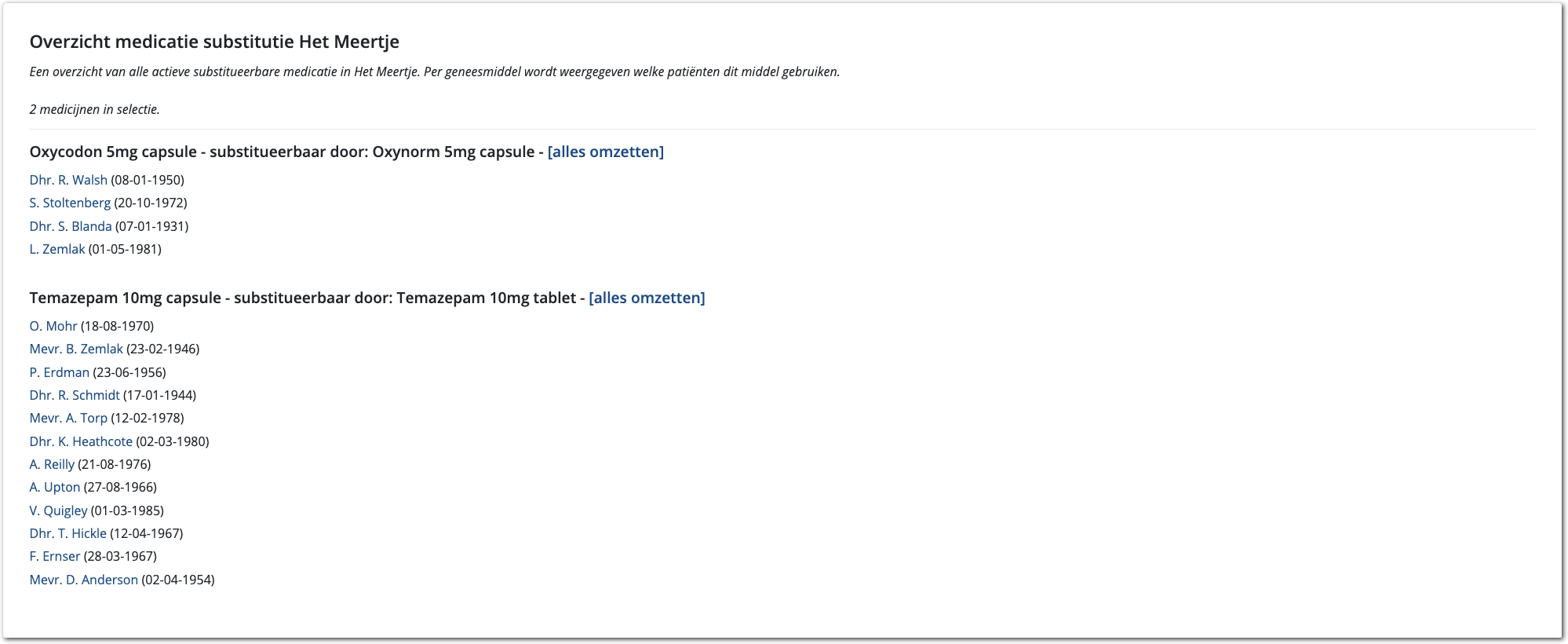
Task: Select Mevr. B. Zemlak link
Action: pyautogui.click(x=76, y=349)
